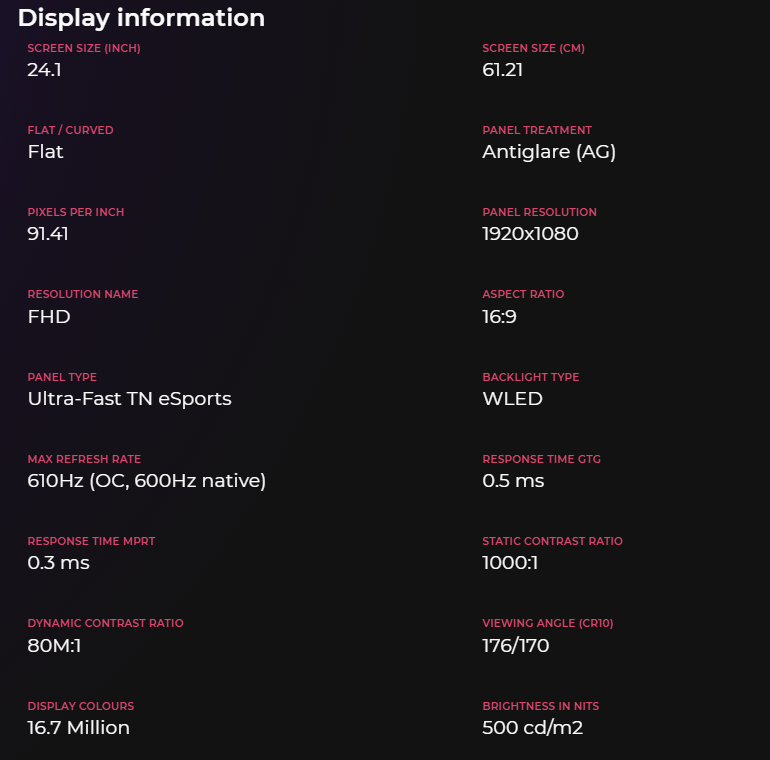Click the 0.3 ms response time MPRT value
The width and height of the screenshot is (770, 760).
(x=58, y=563)
